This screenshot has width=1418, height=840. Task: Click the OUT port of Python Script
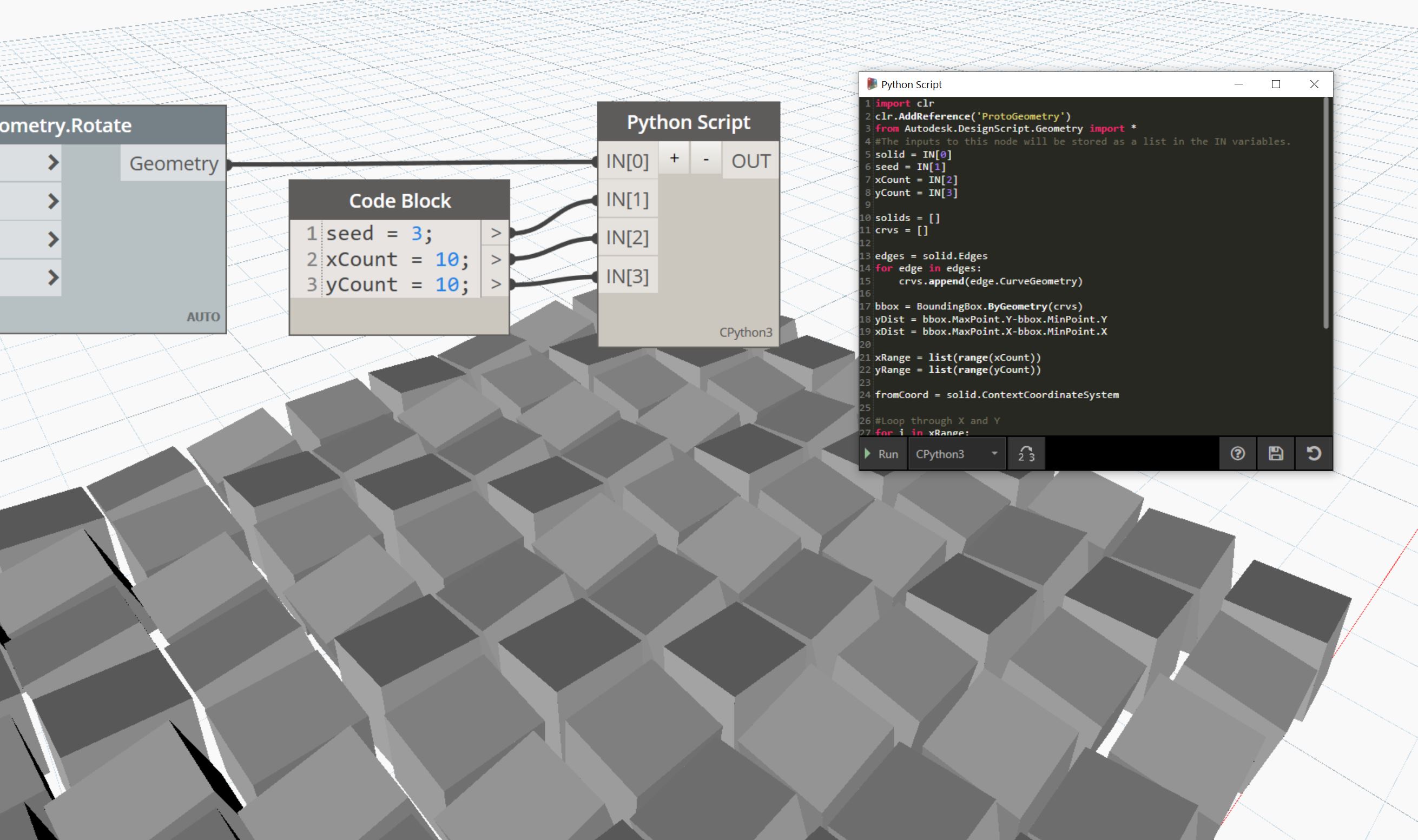tap(750, 161)
